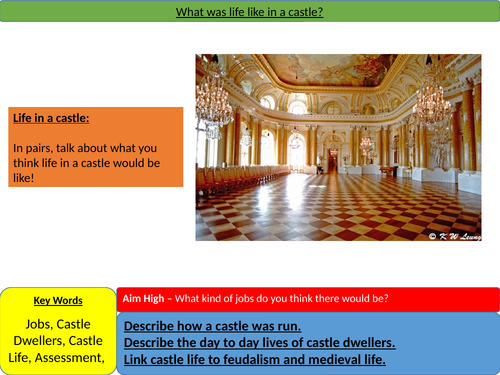
Task: Select the 'Key Words' heading
Action: (58, 300)
